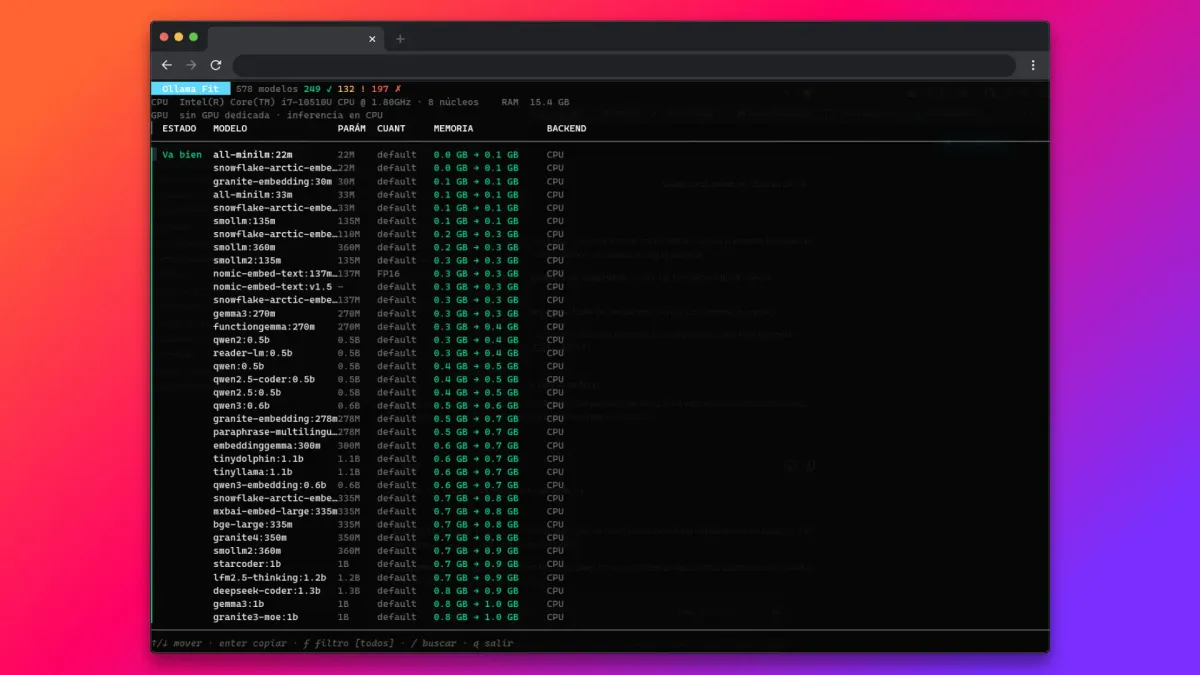1200x675 pixels.
Task: Go back using the browser back arrow
Action: point(167,65)
